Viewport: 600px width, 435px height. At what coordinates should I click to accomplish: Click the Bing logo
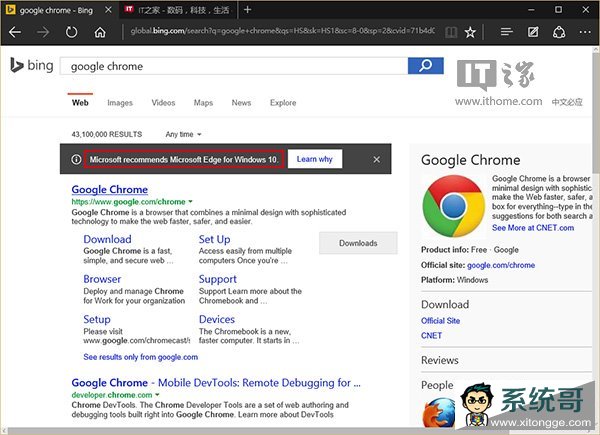tap(32, 65)
